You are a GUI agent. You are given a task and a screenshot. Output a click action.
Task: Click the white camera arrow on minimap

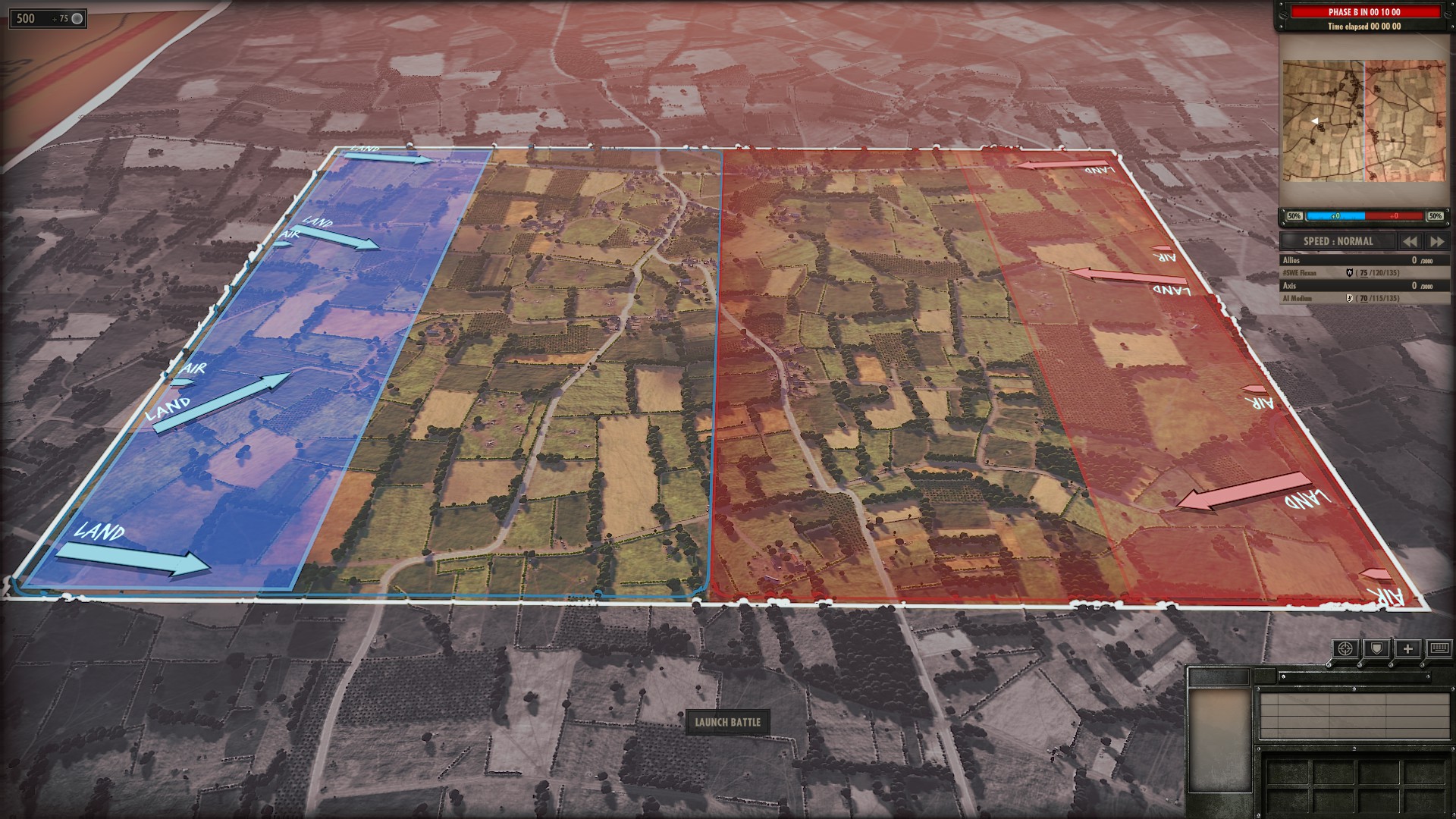(1316, 121)
